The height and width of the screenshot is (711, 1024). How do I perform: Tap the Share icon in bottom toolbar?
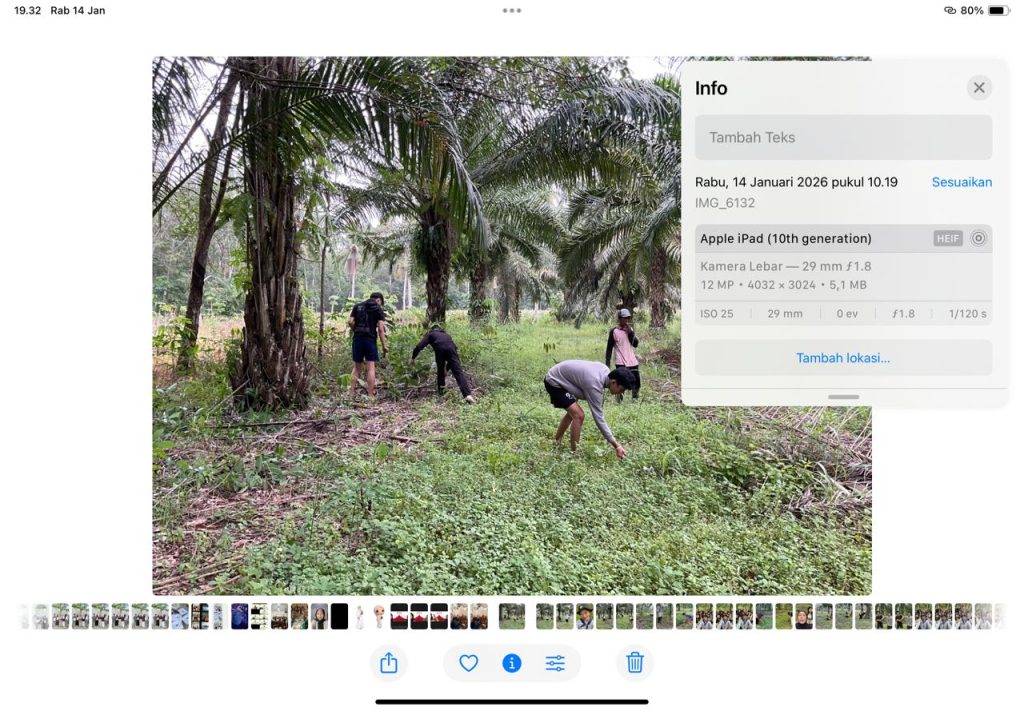tap(389, 663)
